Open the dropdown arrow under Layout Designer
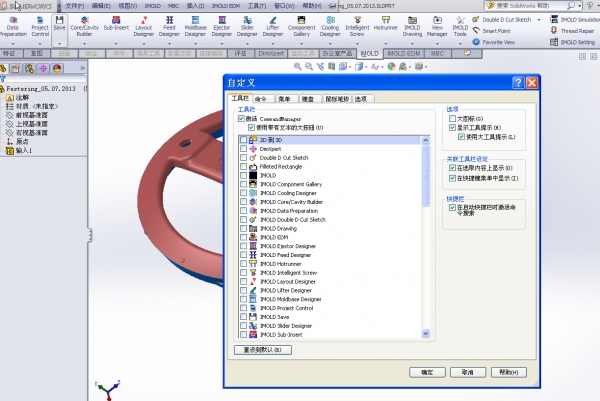This screenshot has height=401, width=600. pos(143,44)
